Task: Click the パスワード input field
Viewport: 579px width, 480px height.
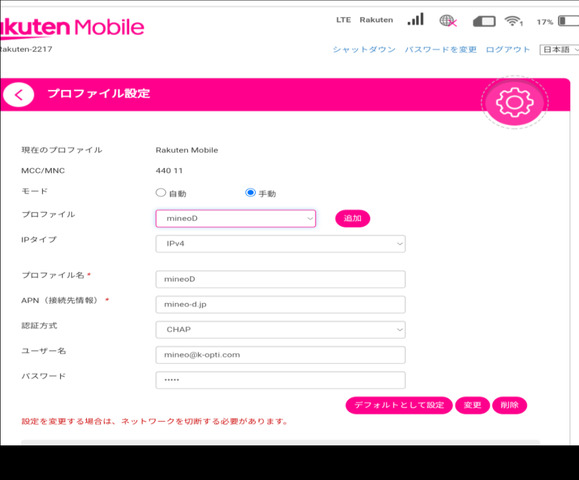Action: [x=280, y=380]
